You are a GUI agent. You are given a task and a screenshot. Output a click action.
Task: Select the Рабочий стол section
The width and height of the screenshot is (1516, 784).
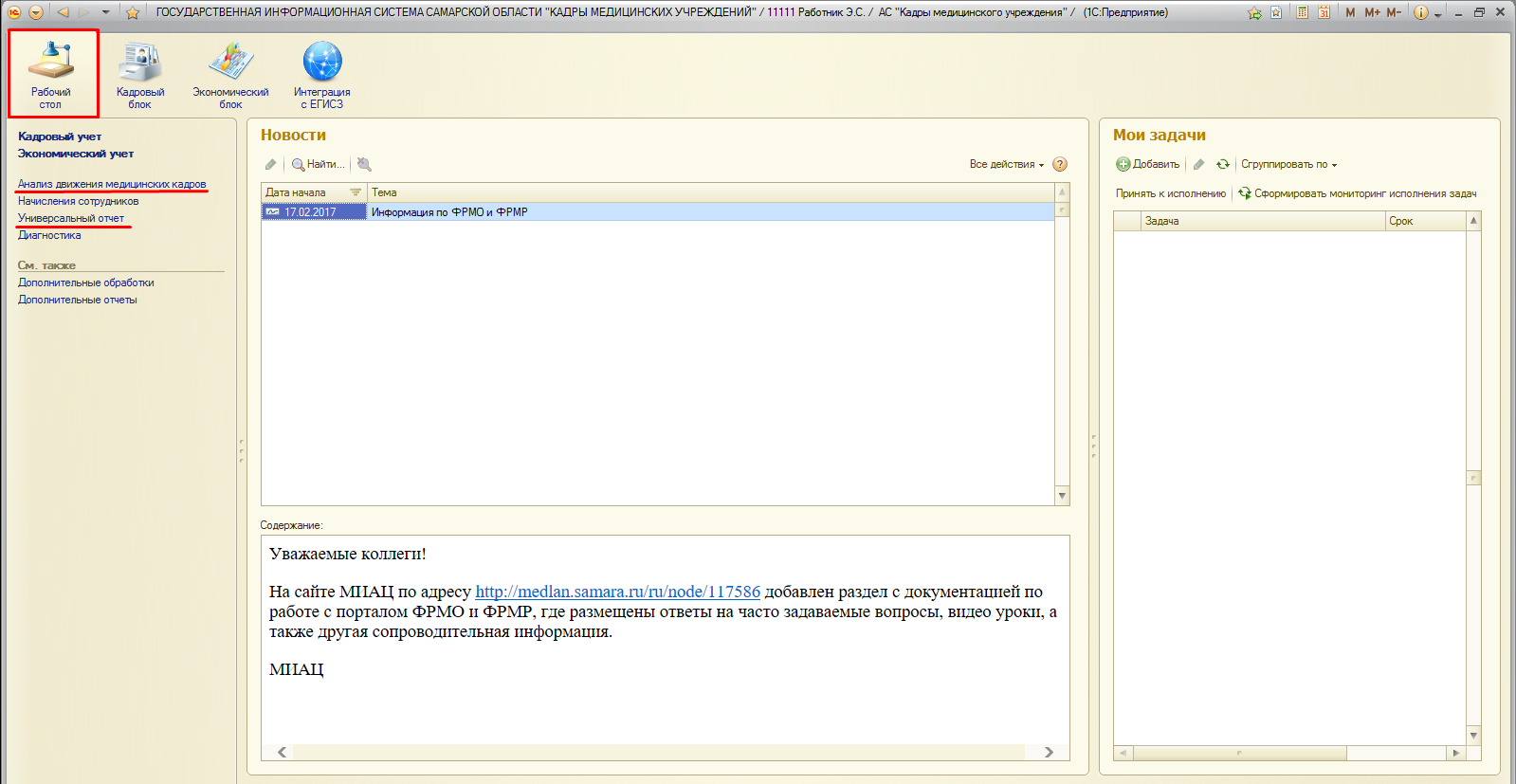pos(51,75)
